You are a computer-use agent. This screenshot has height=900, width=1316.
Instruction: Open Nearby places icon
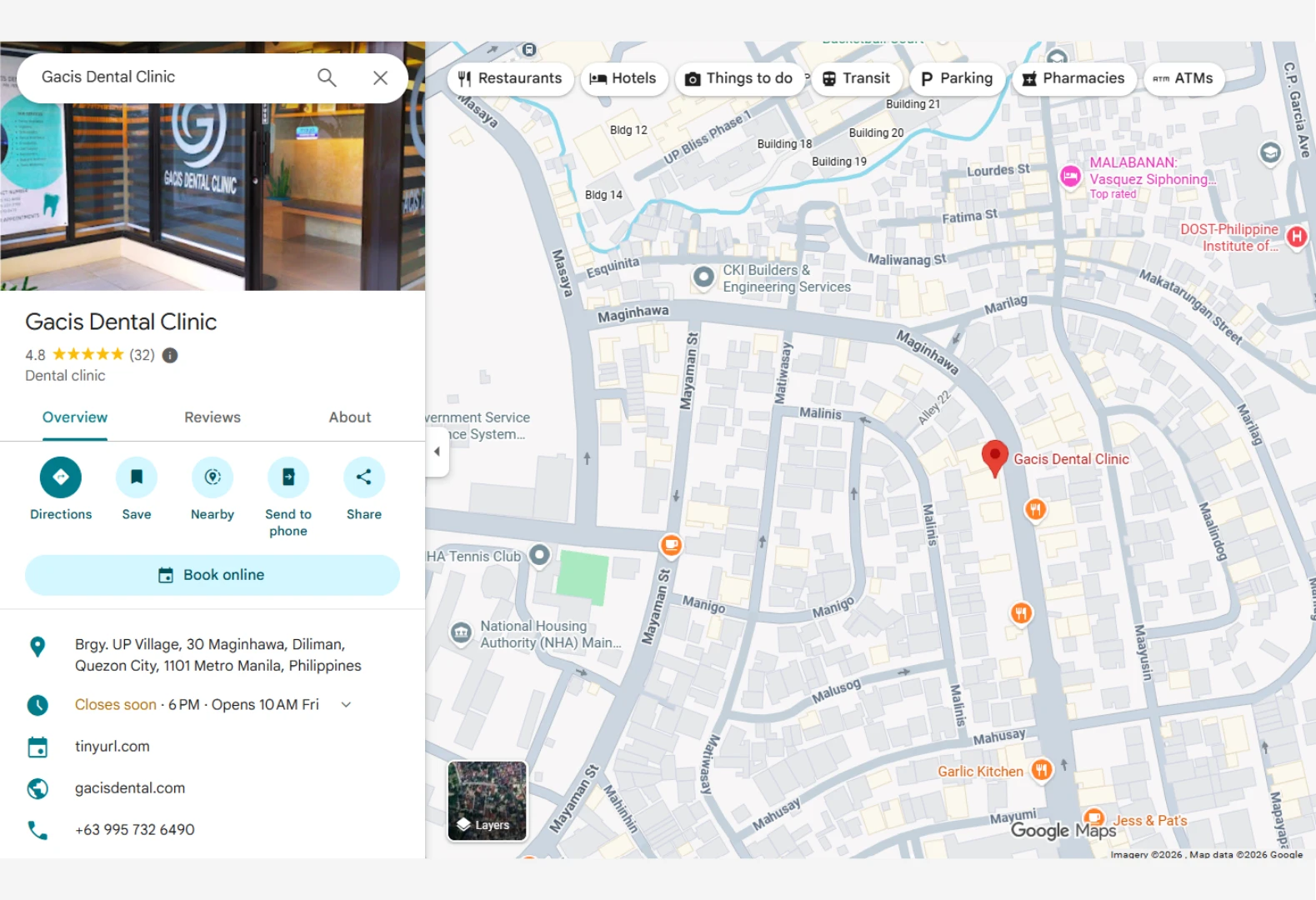pyautogui.click(x=213, y=477)
